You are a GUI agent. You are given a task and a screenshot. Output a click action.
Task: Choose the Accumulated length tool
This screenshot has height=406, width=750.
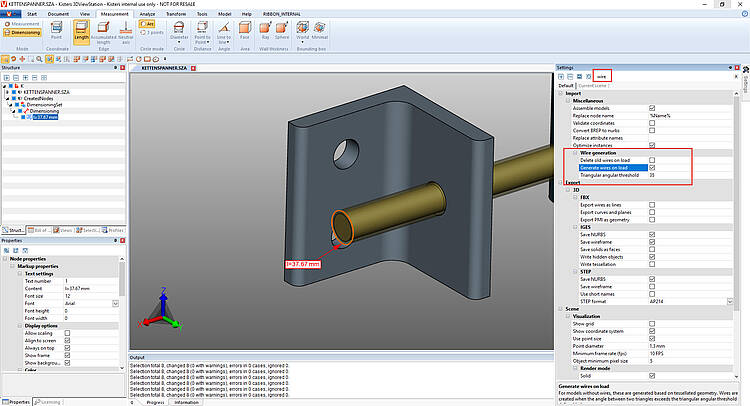(103, 35)
